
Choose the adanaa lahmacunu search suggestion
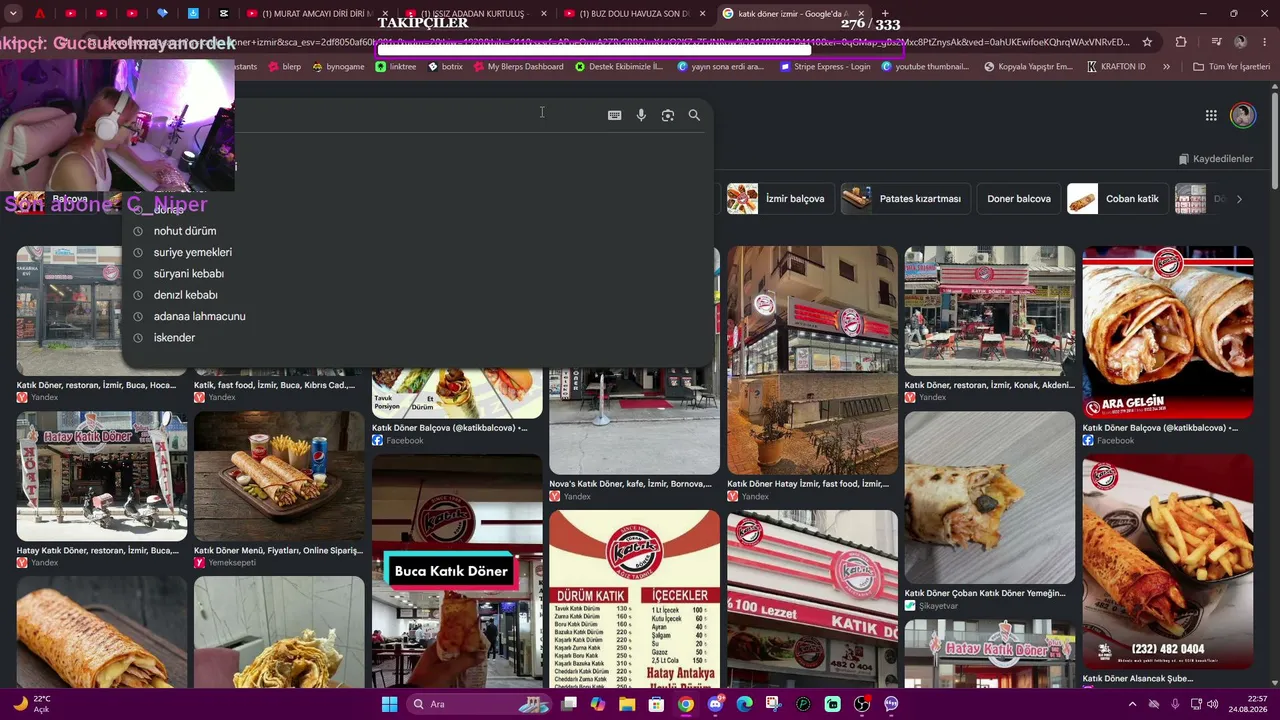(x=200, y=316)
